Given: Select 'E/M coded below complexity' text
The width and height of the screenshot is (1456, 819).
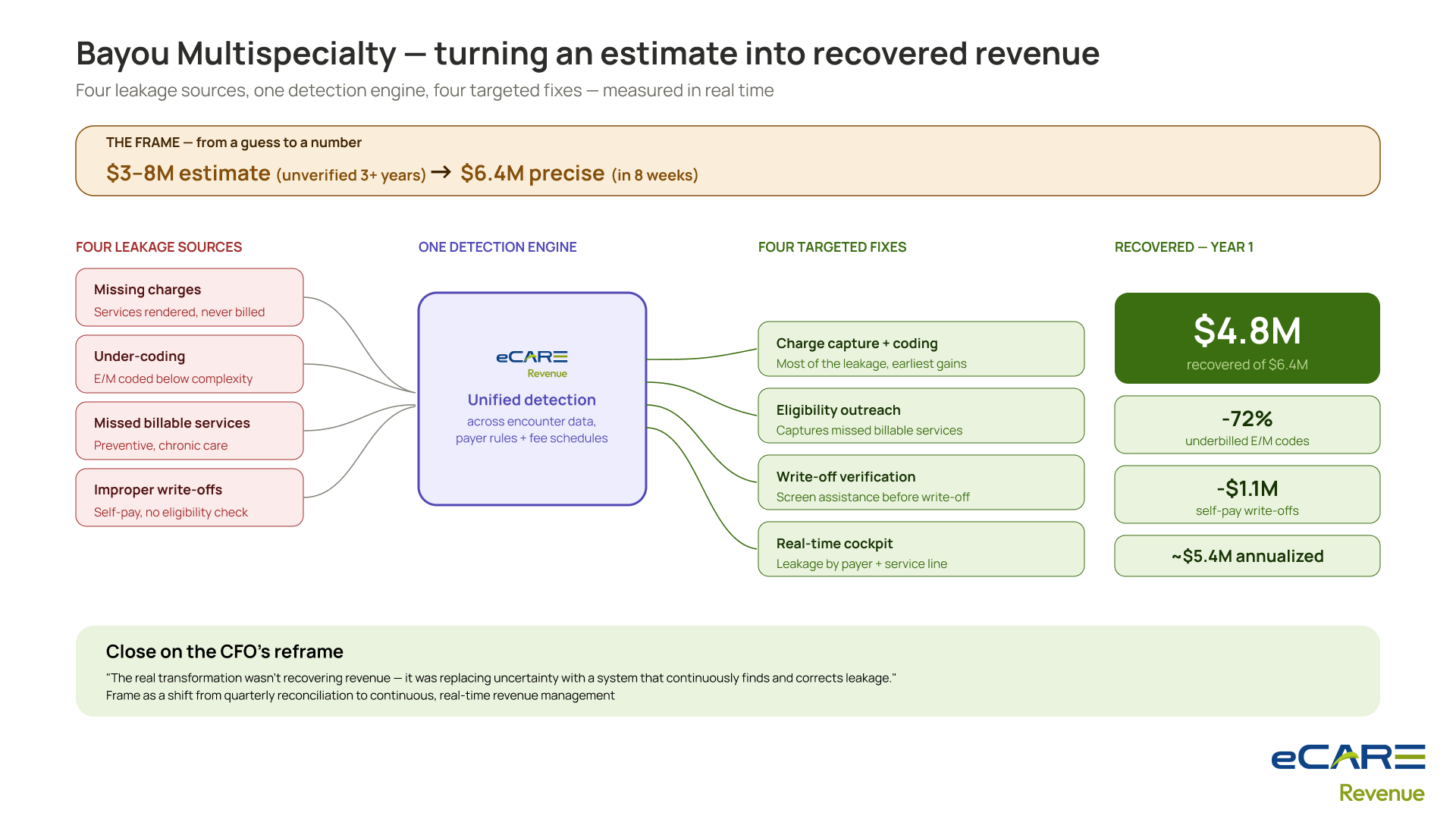Looking at the screenshot, I should 173,379.
